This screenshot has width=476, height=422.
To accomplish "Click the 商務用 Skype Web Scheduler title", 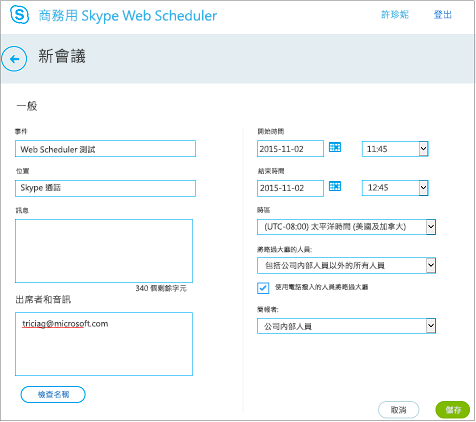I will [128, 16].
